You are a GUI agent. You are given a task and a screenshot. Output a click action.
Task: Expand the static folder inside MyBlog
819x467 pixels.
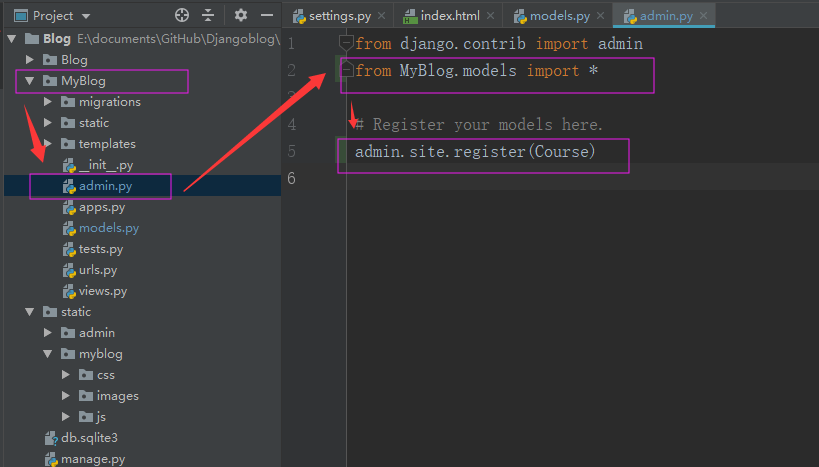coord(48,122)
